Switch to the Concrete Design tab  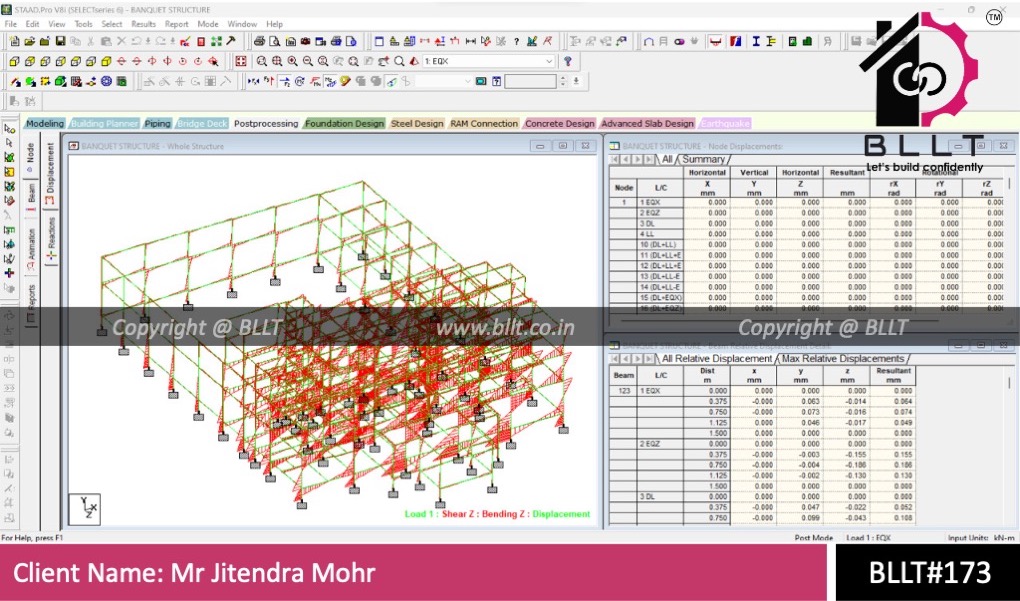coord(559,124)
